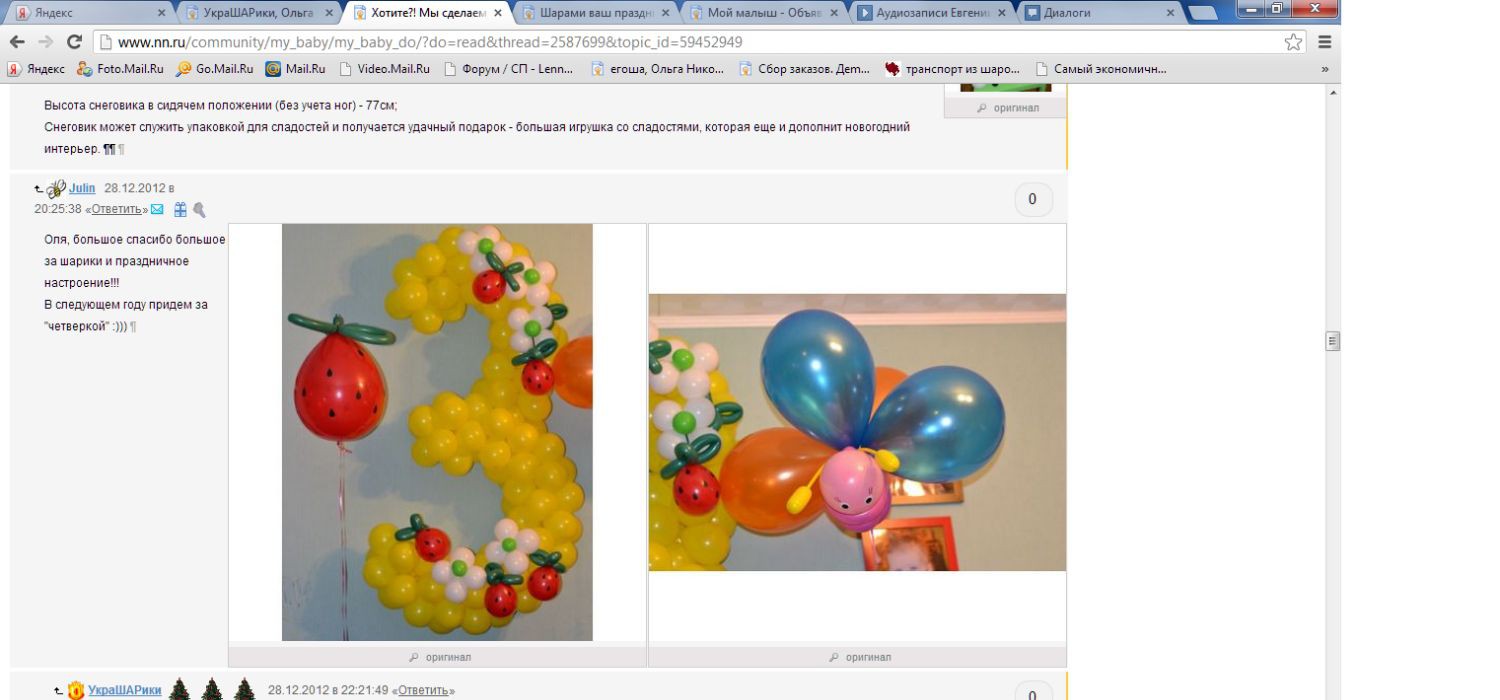Switch to the УкраШАРики, Ольга tab
Image resolution: width=1500 pixels, height=700 pixels.
tap(256, 13)
